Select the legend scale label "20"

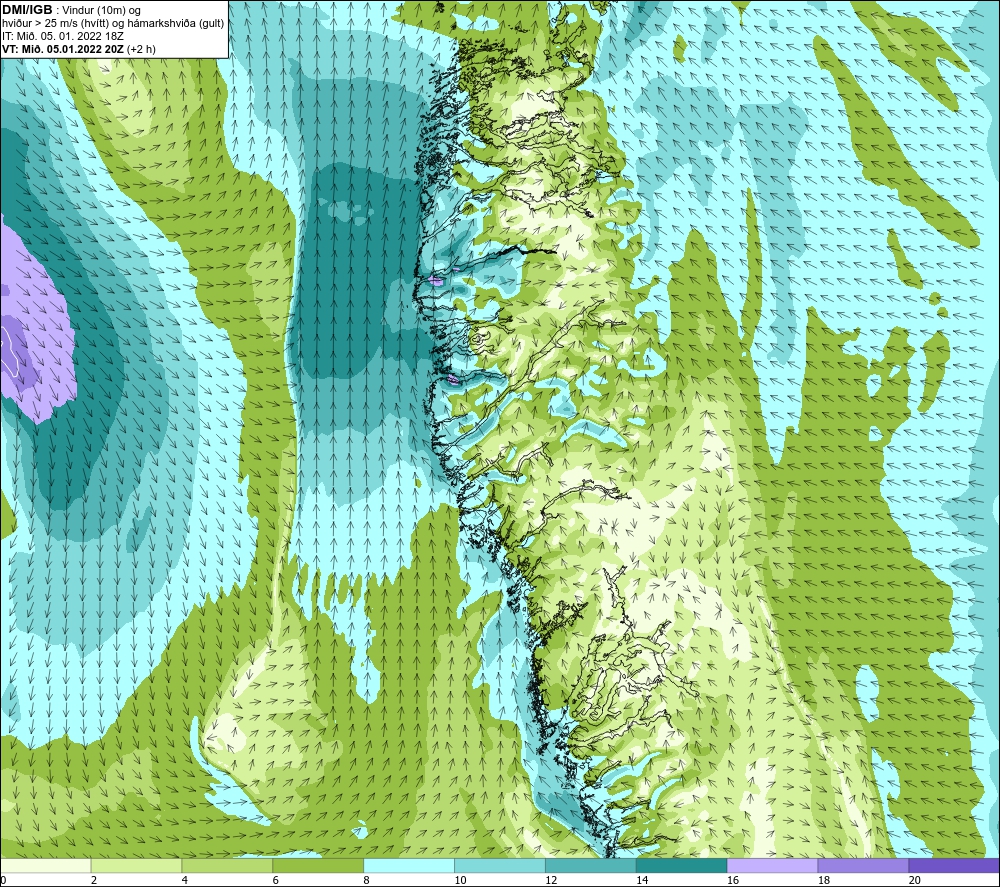tap(915, 881)
